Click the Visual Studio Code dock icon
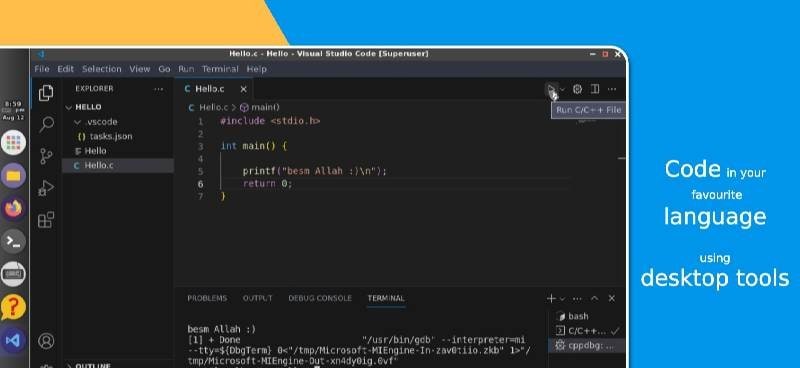Screen dimensions: 800x368 point(13,340)
